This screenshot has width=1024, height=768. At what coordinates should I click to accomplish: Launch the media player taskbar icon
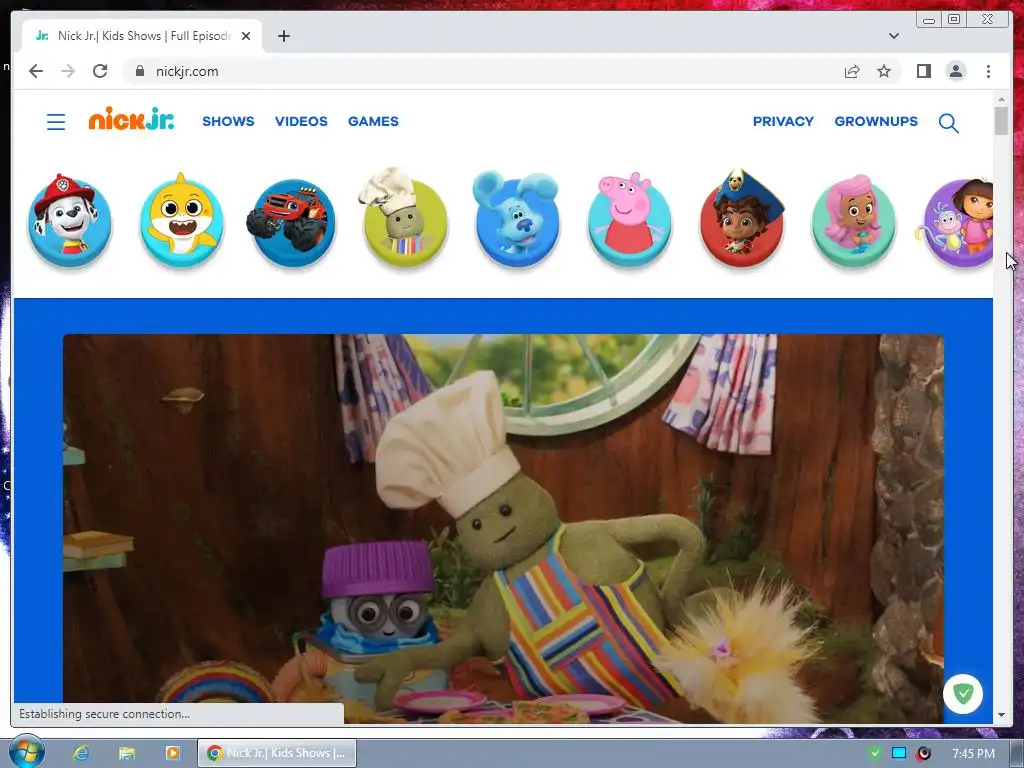tap(172, 753)
